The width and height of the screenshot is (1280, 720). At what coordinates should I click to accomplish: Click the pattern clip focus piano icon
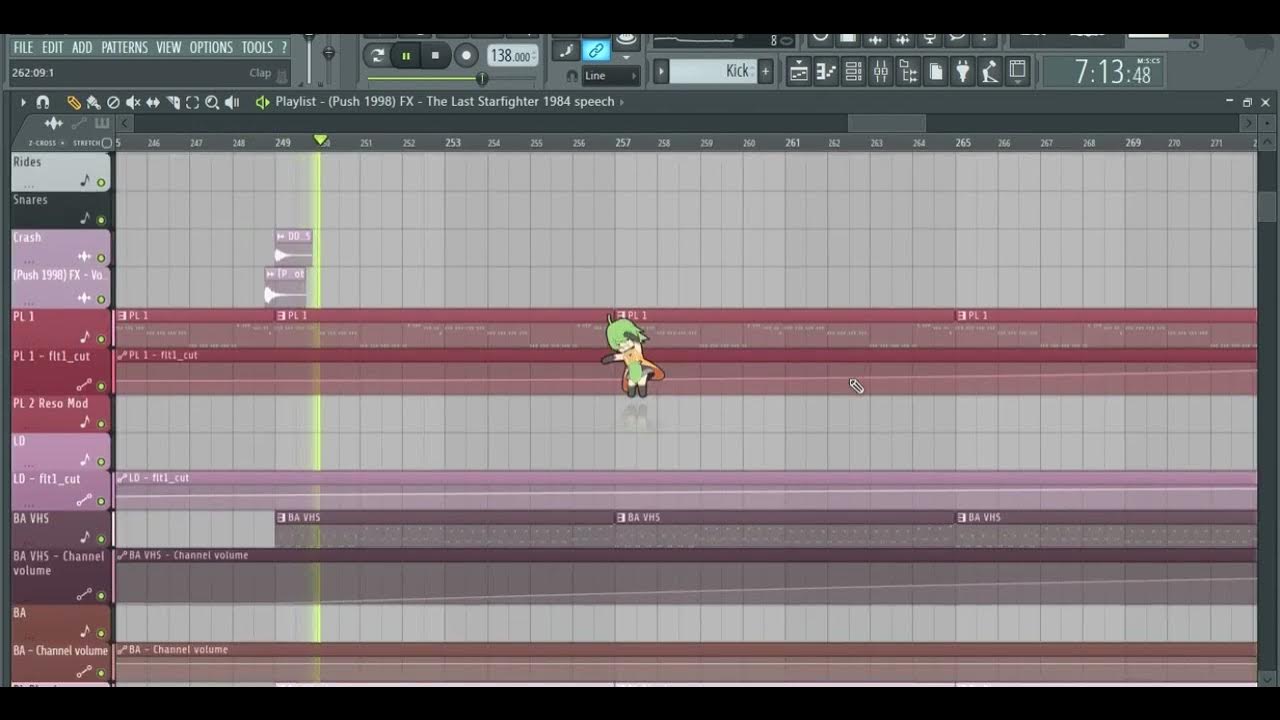click(x=101, y=123)
